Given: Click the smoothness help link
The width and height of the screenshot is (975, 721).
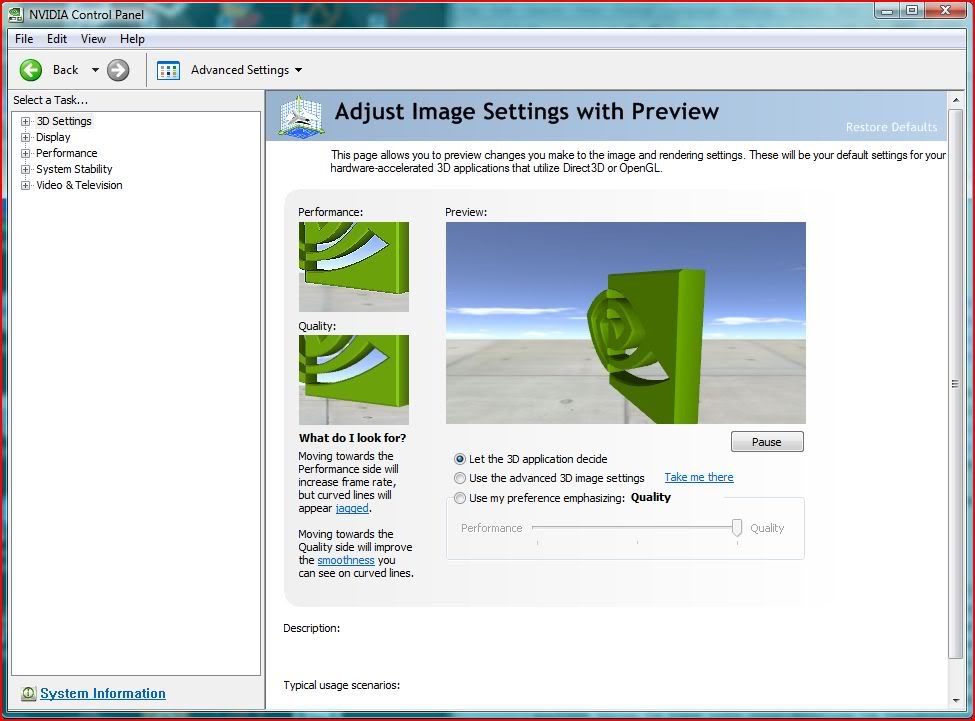Looking at the screenshot, I should click(346, 560).
